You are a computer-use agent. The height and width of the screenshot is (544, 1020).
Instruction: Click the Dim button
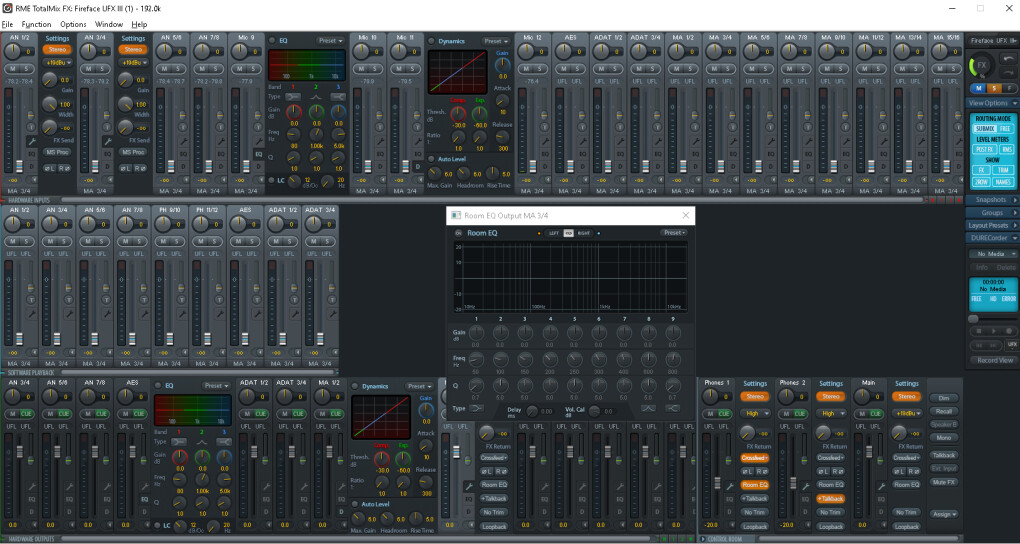pos(944,398)
